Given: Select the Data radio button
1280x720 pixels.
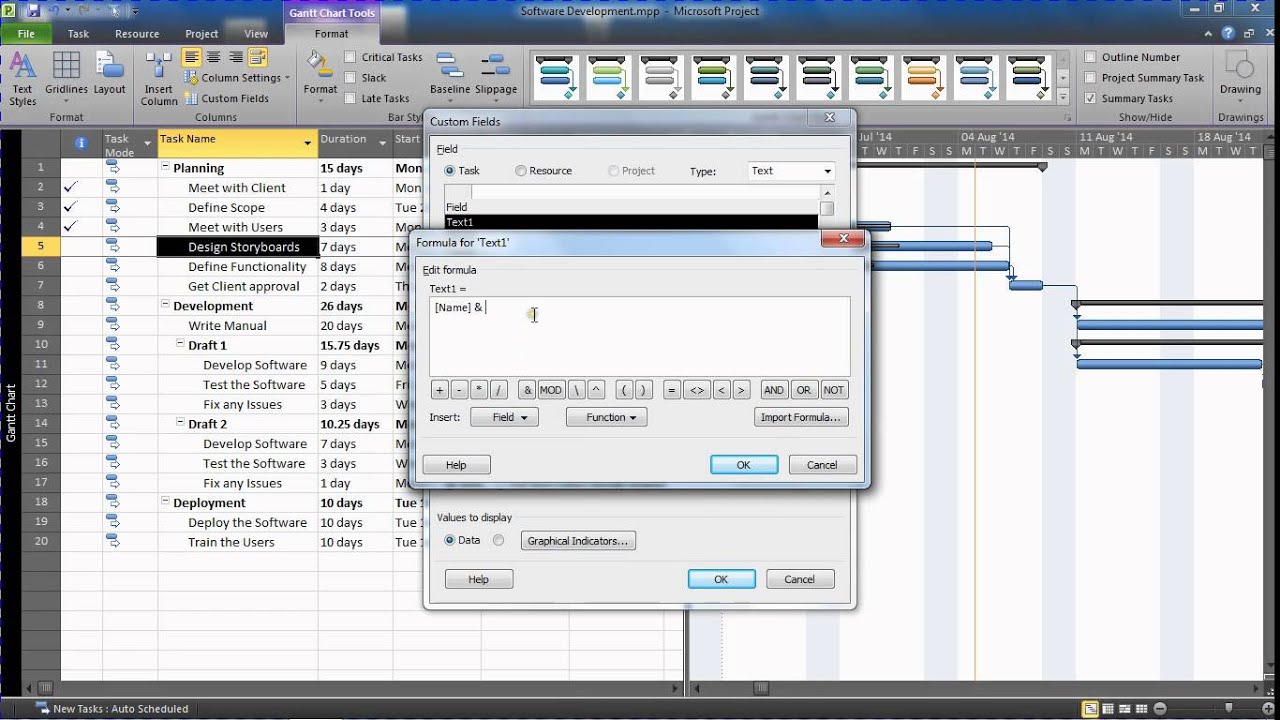Looking at the screenshot, I should tap(450, 540).
